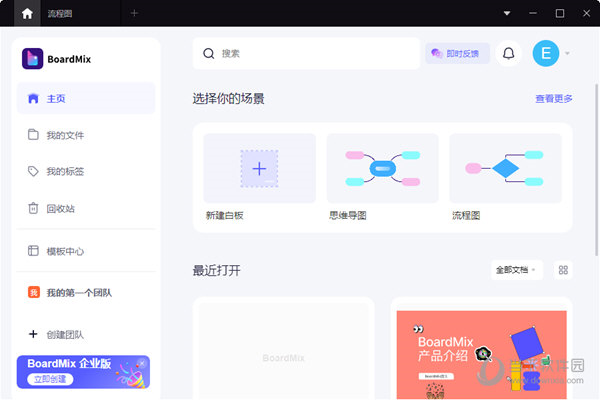Close the BoardMix enterprise banner
Image resolution: width=600 pixels, height=400 pixels.
coord(142,362)
